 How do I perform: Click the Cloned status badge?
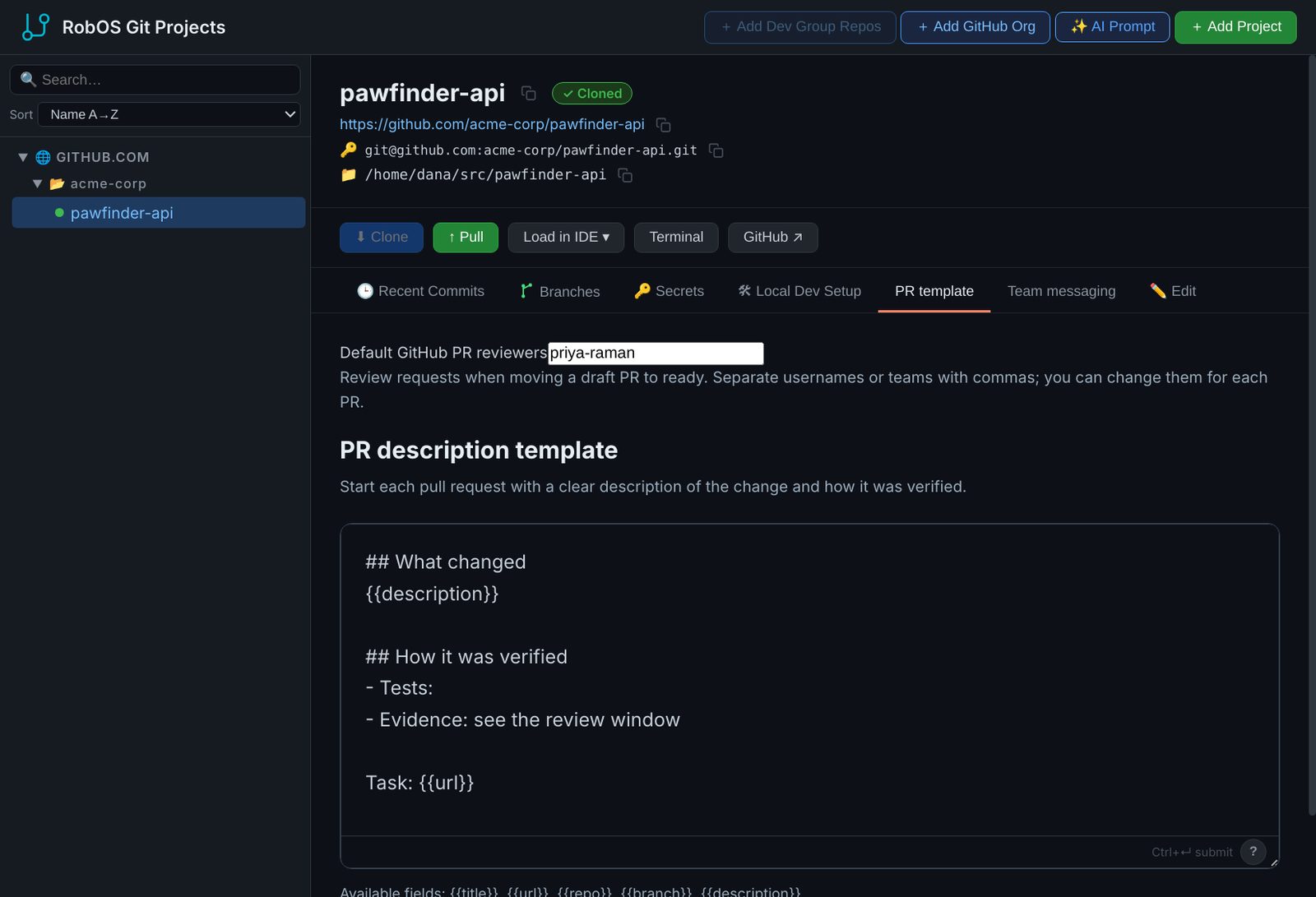(x=592, y=94)
